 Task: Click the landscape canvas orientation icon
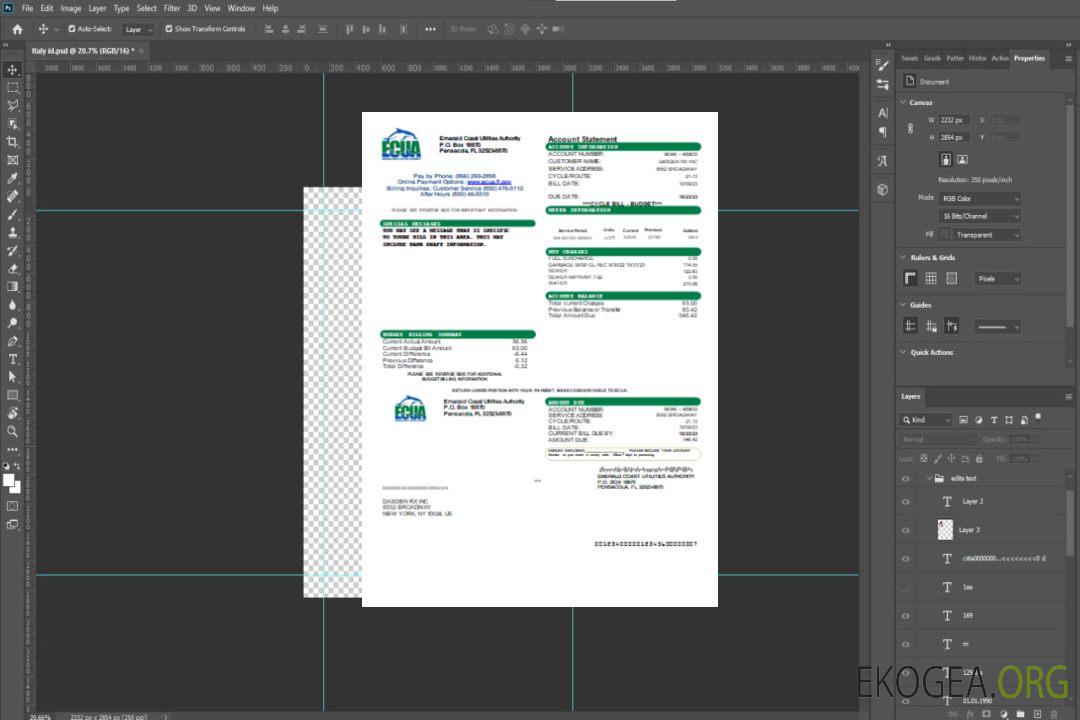click(962, 159)
